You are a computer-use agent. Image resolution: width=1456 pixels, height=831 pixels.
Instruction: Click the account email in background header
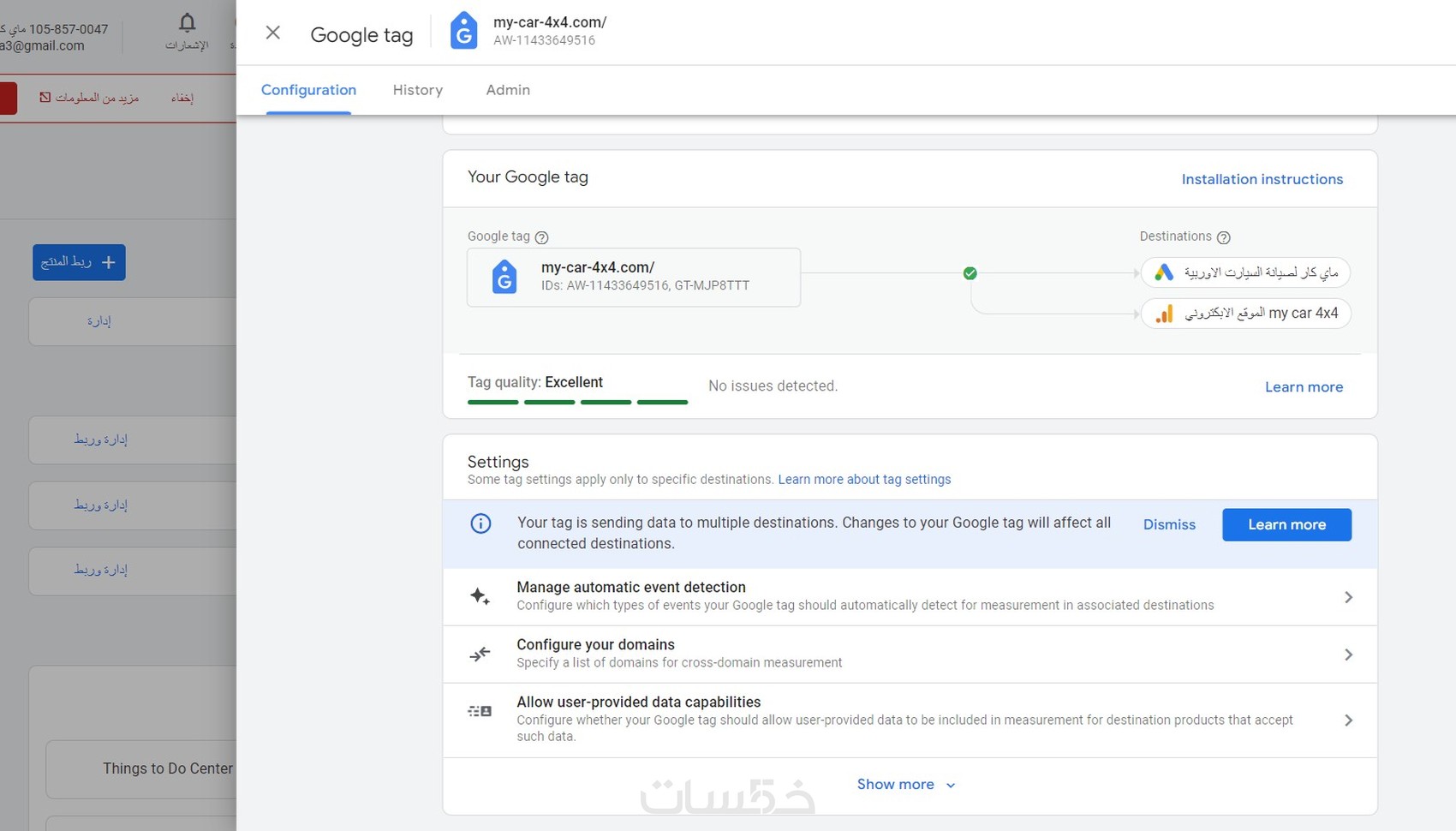pyautogui.click(x=42, y=46)
